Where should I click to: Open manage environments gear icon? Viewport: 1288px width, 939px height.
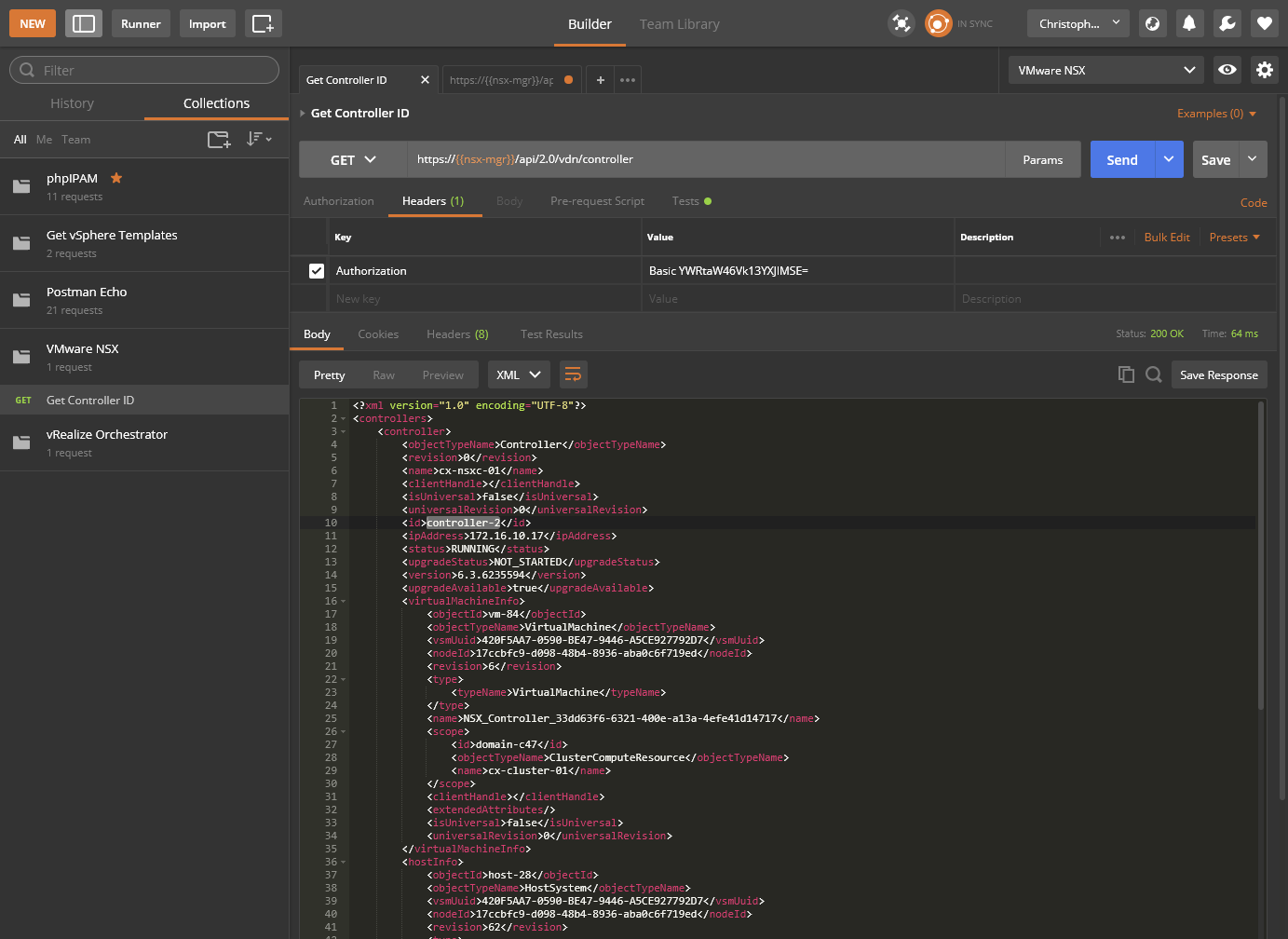click(1264, 70)
